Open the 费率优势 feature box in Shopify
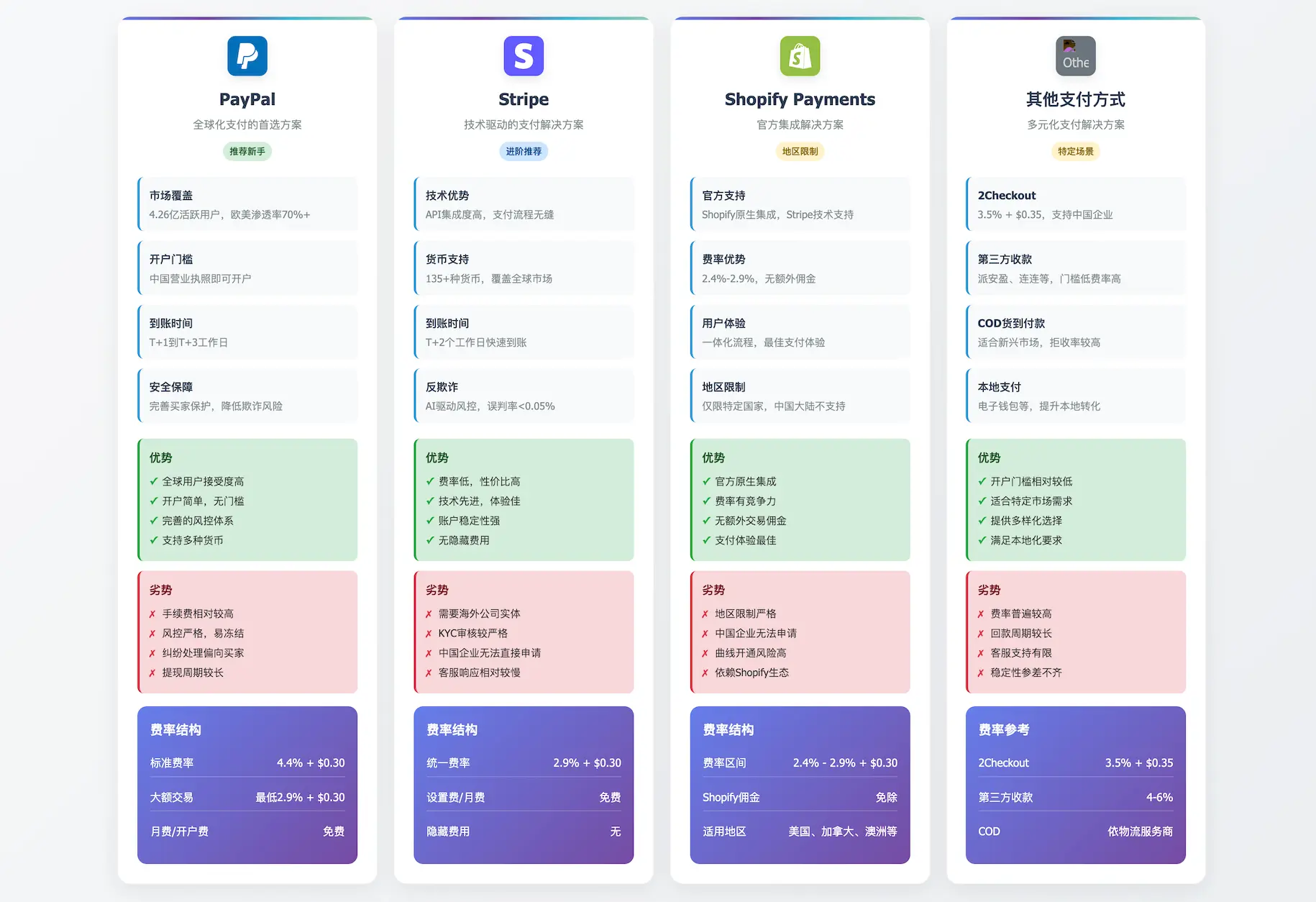1316x902 pixels. pos(800,268)
